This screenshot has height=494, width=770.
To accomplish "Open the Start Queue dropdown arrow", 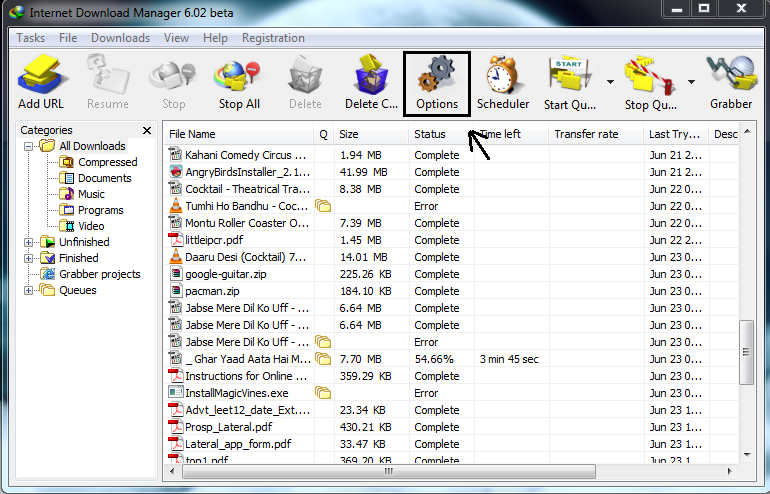I will tap(610, 82).
